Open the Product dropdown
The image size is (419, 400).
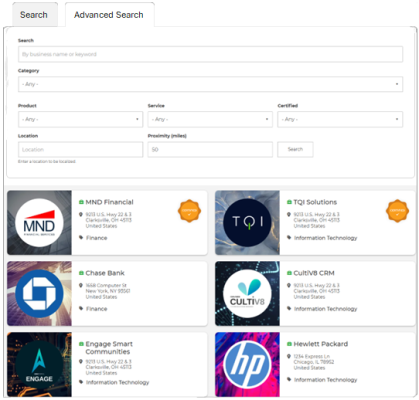click(x=80, y=119)
